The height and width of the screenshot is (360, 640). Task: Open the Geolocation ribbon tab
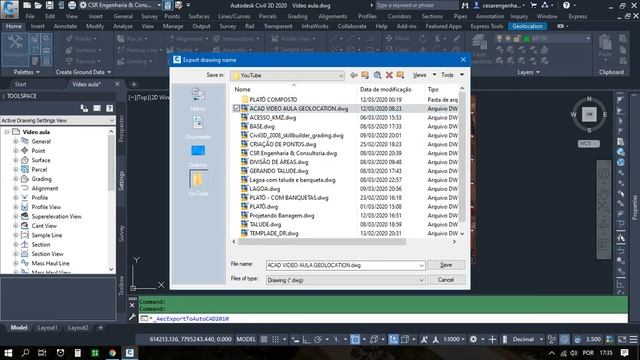click(x=527, y=26)
